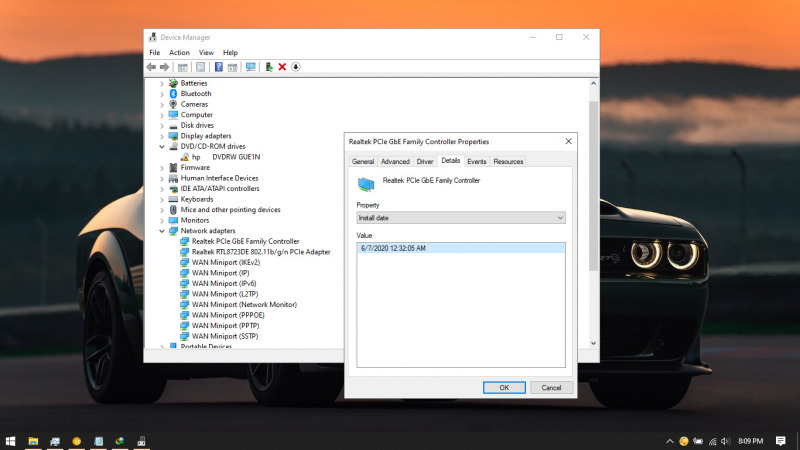
Task: Select WAN Miniport (IKEv2) in tree
Action: (x=226, y=262)
